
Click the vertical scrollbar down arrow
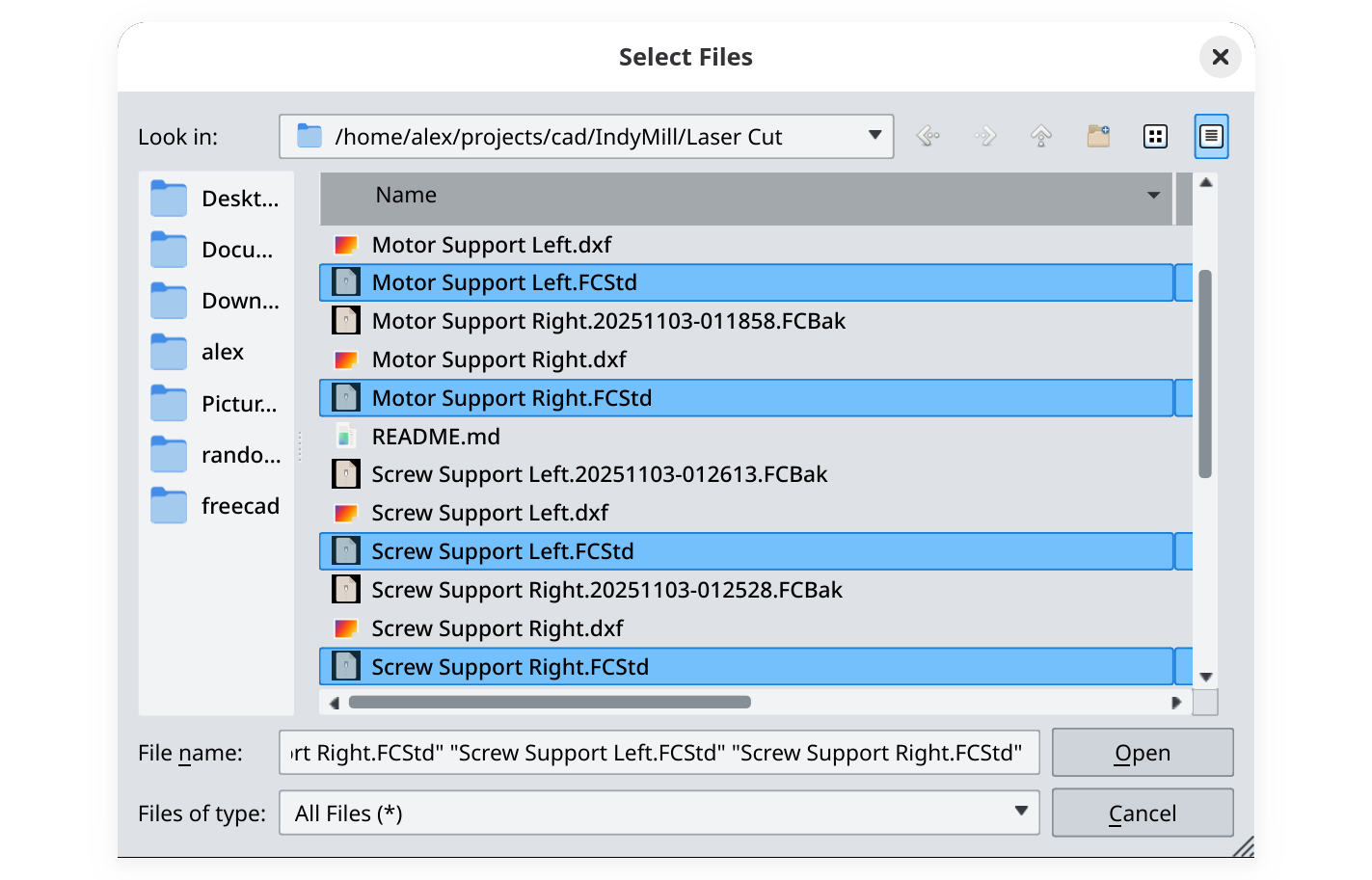1205,677
